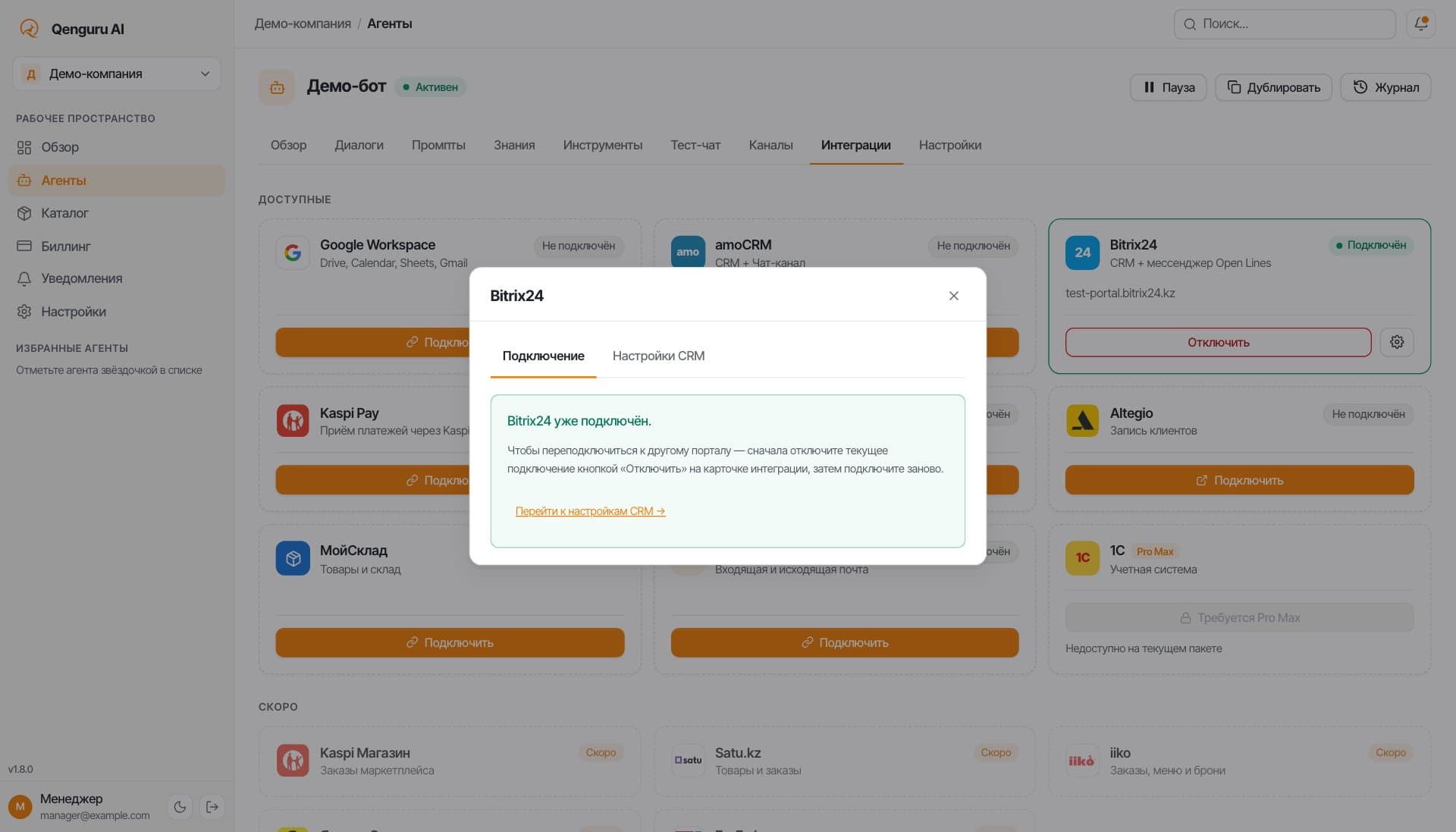
Task: Switch to the Обзор agent tab
Action: (x=288, y=145)
